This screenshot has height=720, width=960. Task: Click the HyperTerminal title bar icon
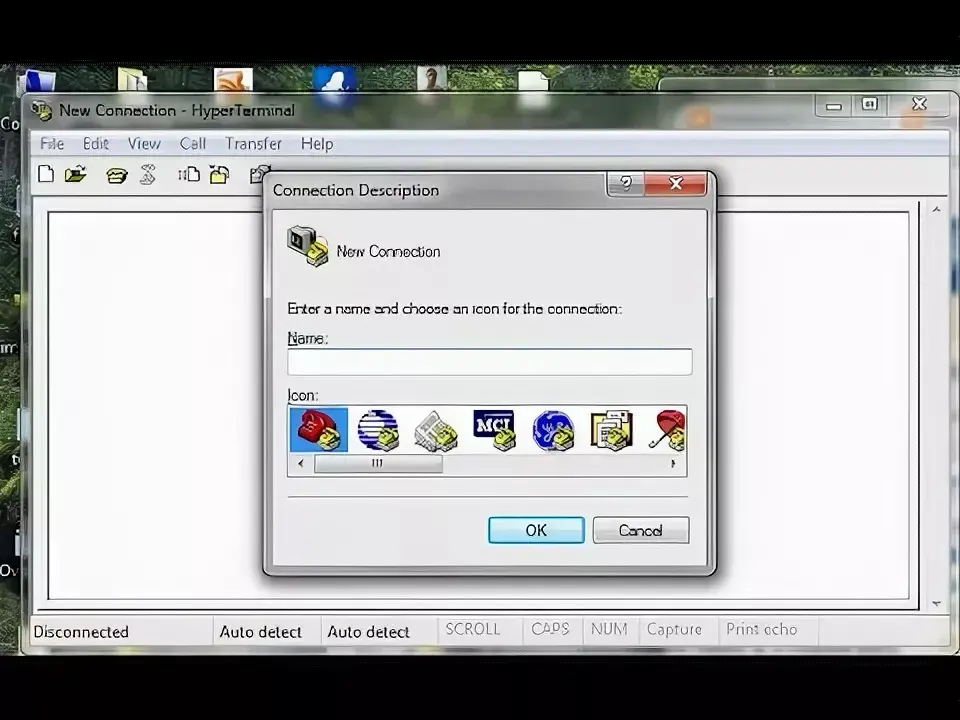coord(42,110)
